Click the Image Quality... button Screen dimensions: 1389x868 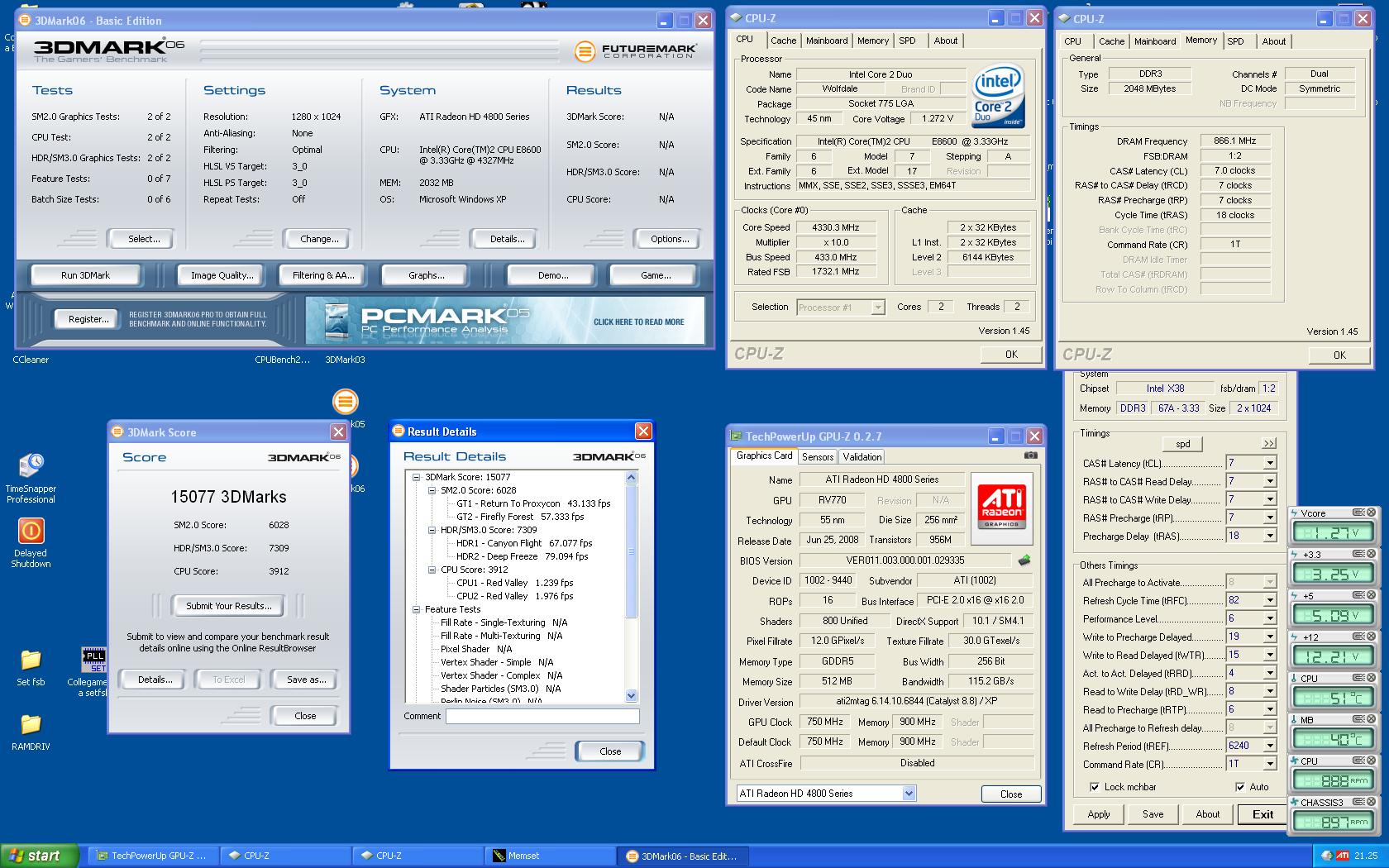click(x=222, y=275)
